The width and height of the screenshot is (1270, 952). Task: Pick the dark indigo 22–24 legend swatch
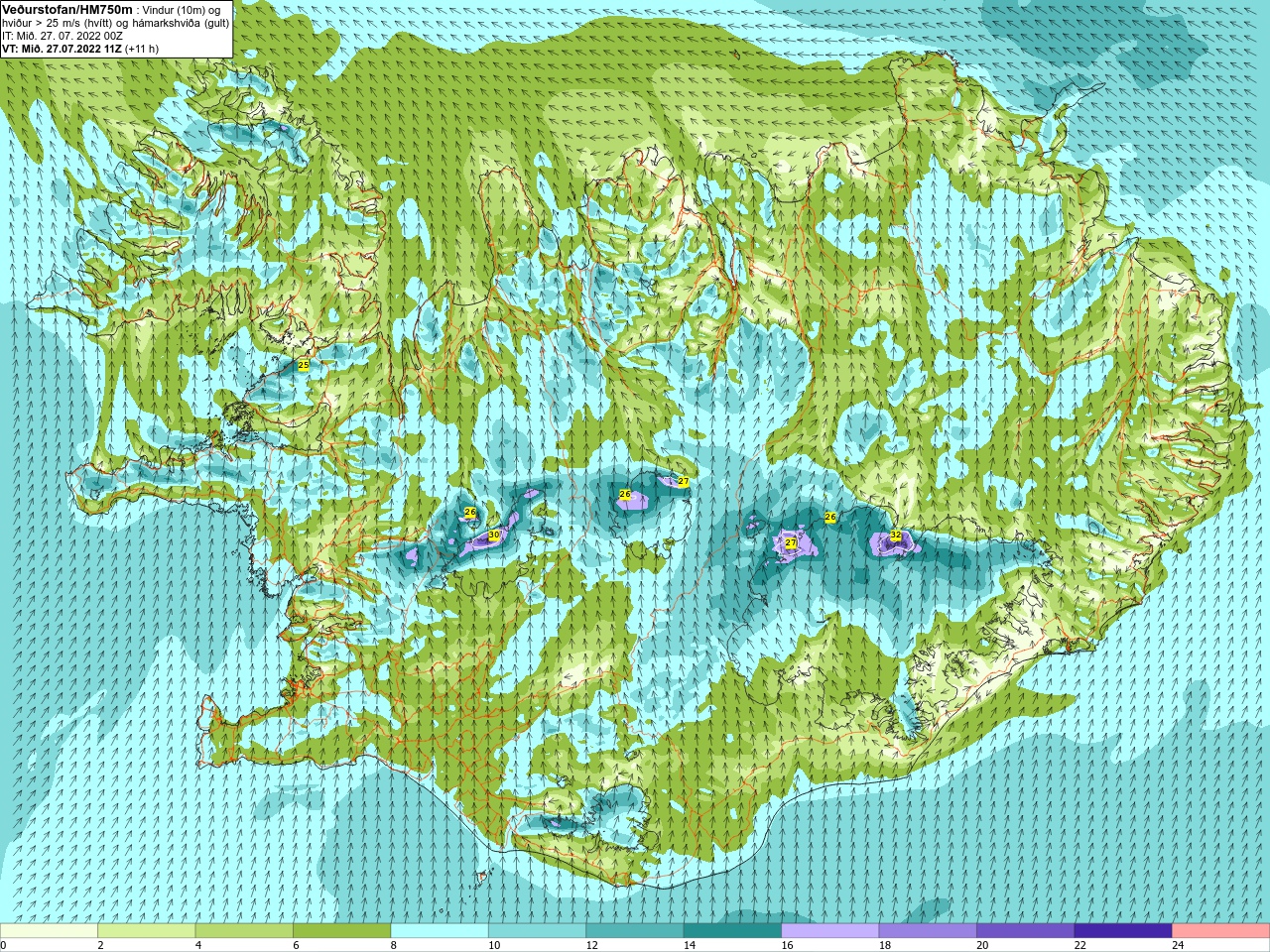click(x=1123, y=931)
